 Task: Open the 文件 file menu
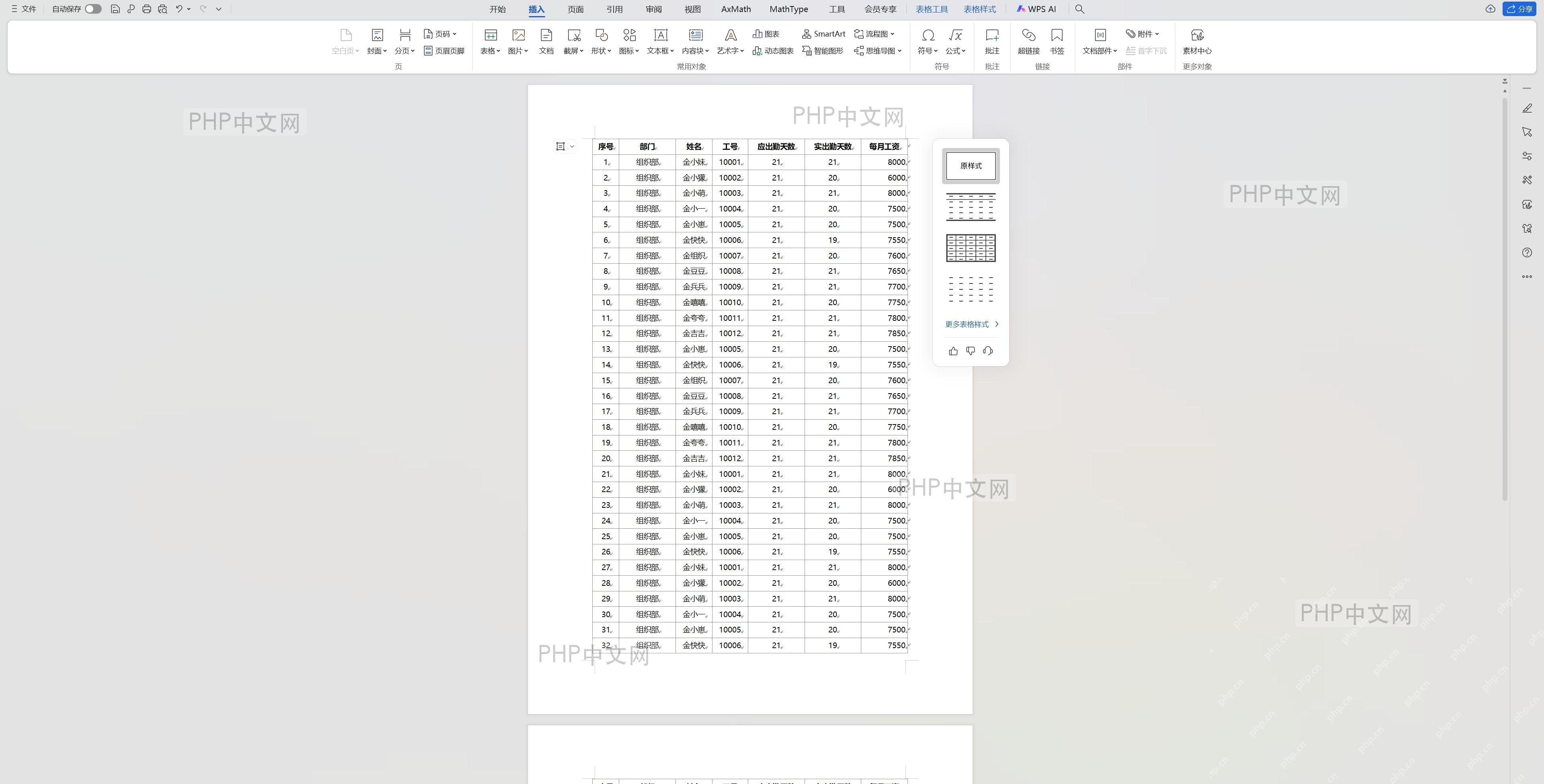click(24, 9)
